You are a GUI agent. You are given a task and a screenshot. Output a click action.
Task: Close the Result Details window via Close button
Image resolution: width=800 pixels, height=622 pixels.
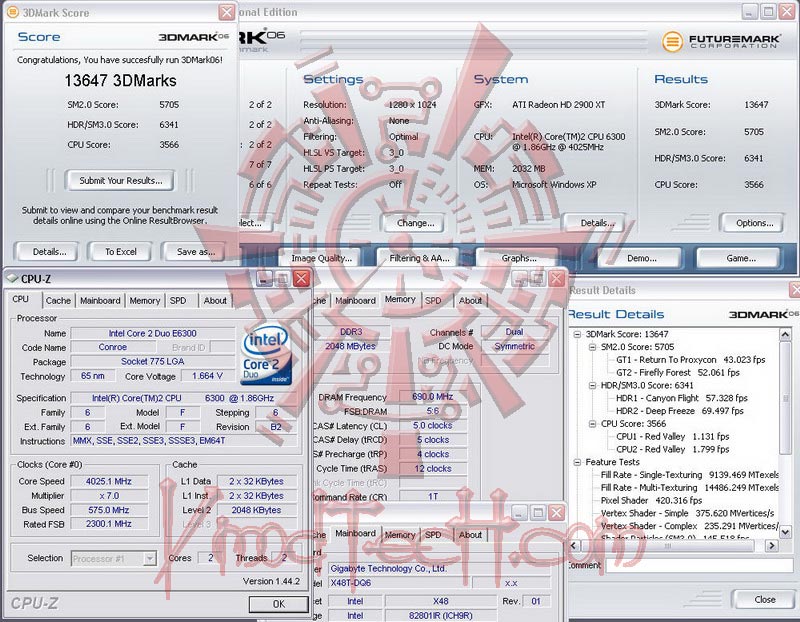[764, 600]
